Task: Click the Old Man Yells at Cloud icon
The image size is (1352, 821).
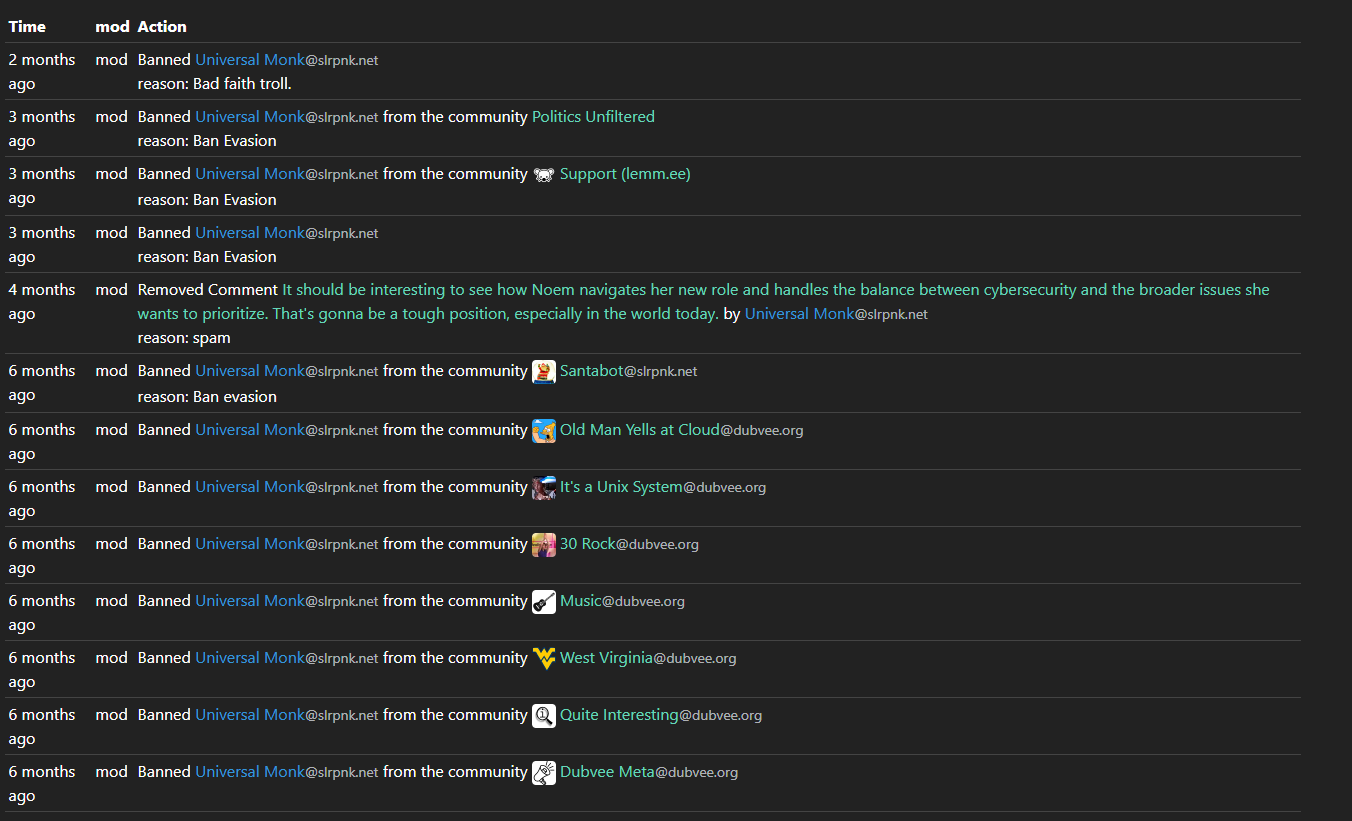Action: (x=544, y=430)
